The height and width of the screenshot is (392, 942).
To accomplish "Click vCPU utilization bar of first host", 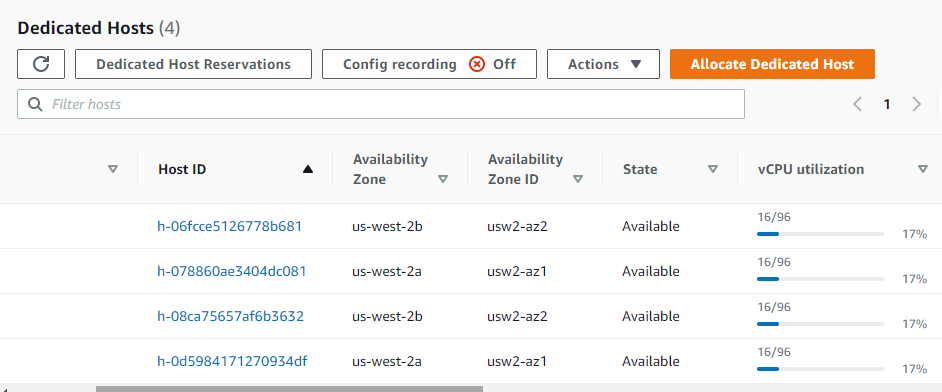I will coord(821,234).
